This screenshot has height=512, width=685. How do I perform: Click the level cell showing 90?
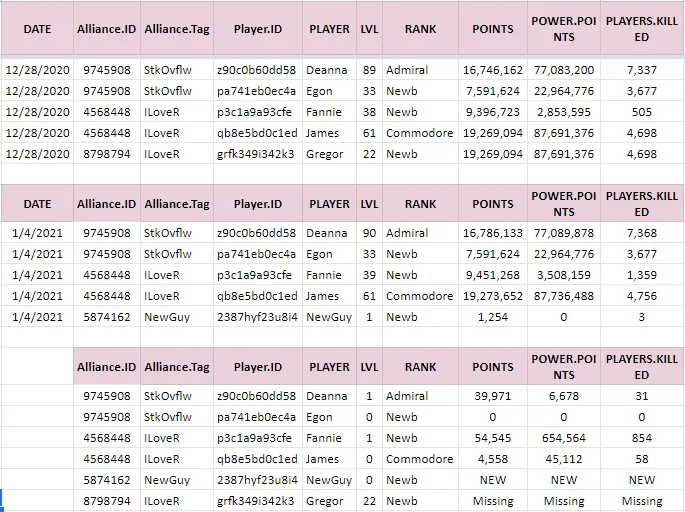click(x=370, y=233)
